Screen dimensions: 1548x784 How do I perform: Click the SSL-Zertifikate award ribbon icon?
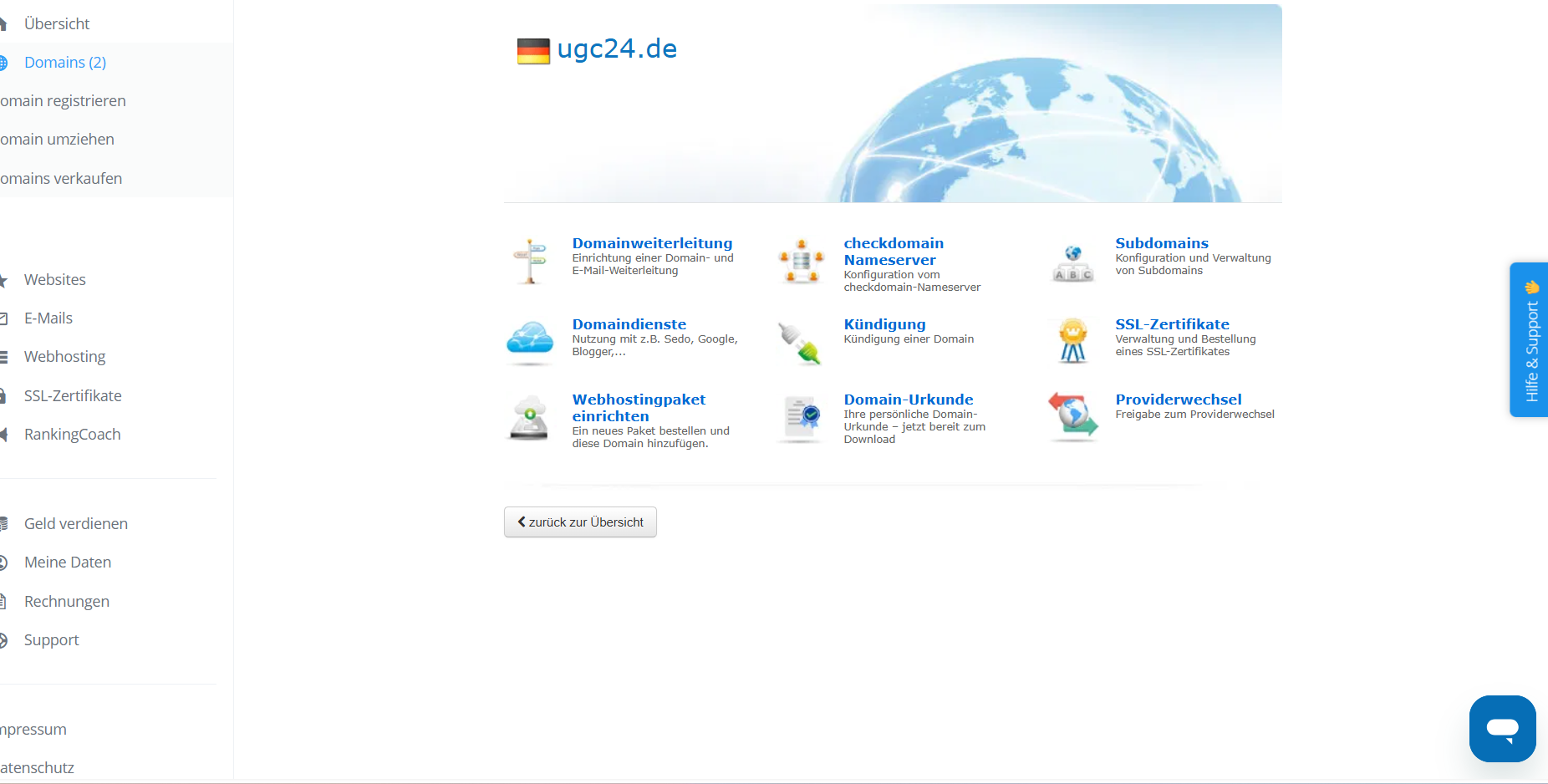pyautogui.click(x=1073, y=341)
